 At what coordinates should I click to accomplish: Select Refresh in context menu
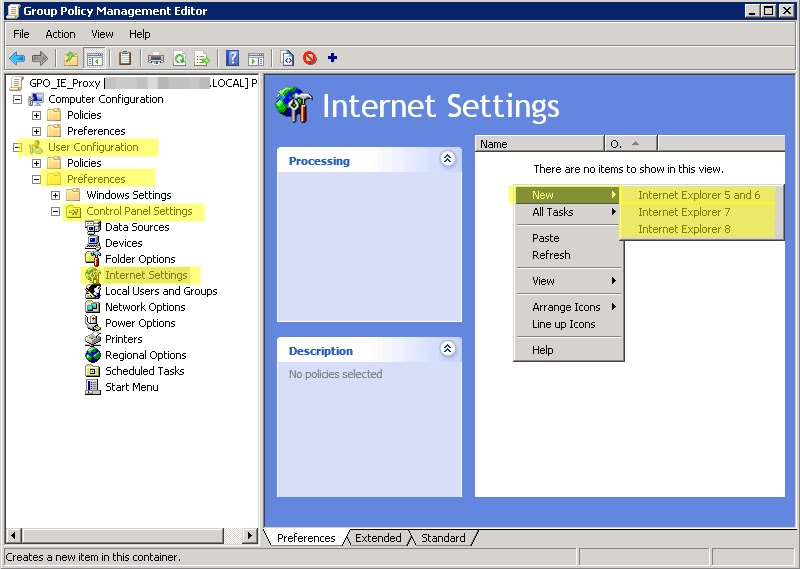(x=568, y=255)
